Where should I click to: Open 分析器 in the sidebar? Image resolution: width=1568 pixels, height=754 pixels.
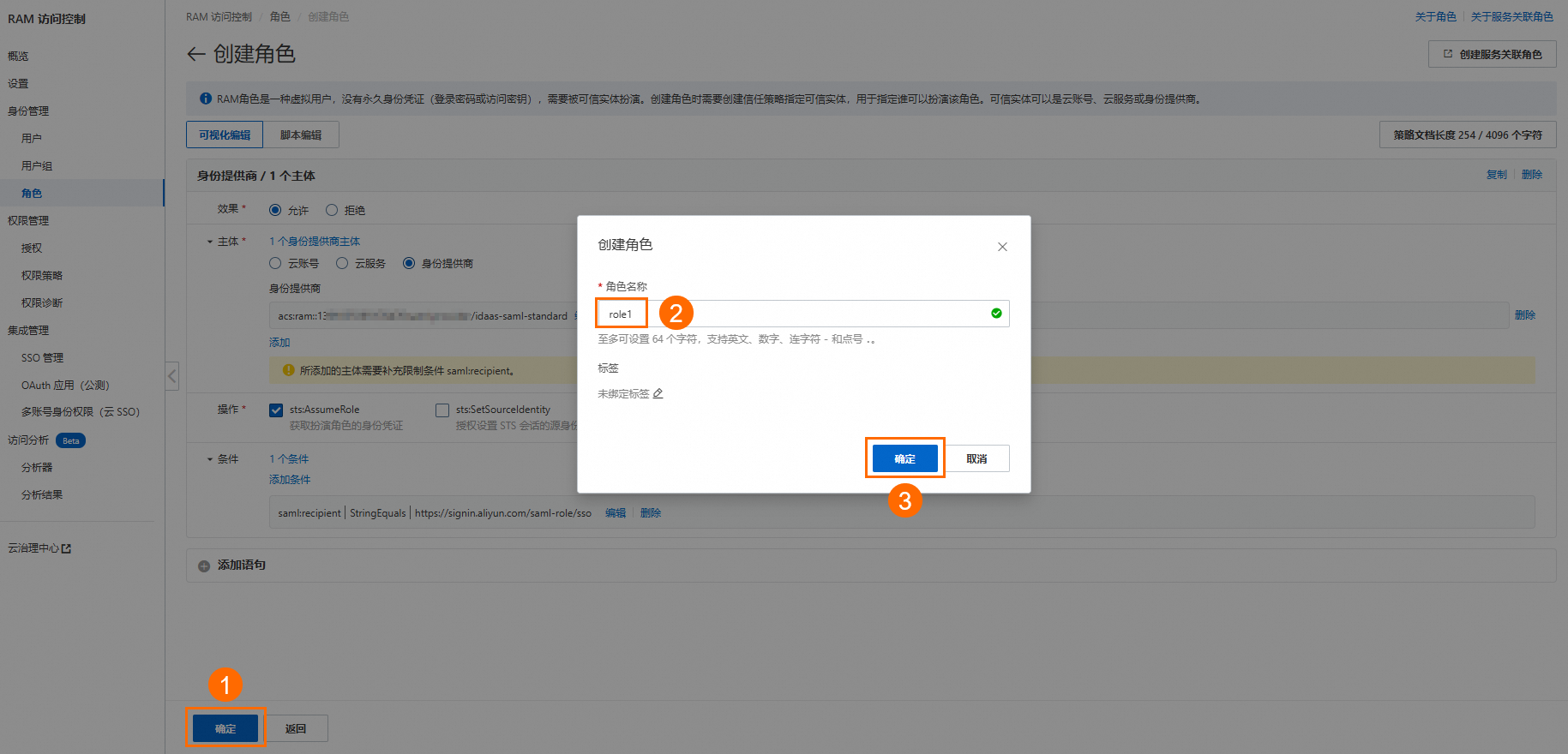pyautogui.click(x=37, y=467)
